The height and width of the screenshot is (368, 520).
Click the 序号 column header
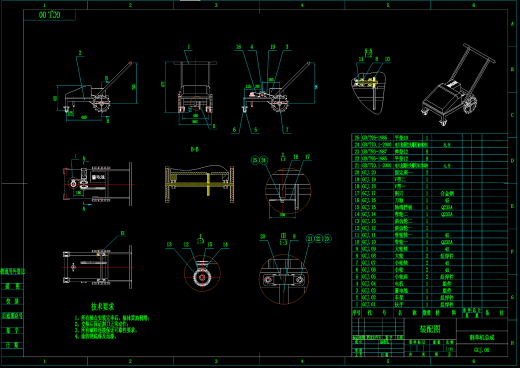pyautogui.click(x=357, y=313)
